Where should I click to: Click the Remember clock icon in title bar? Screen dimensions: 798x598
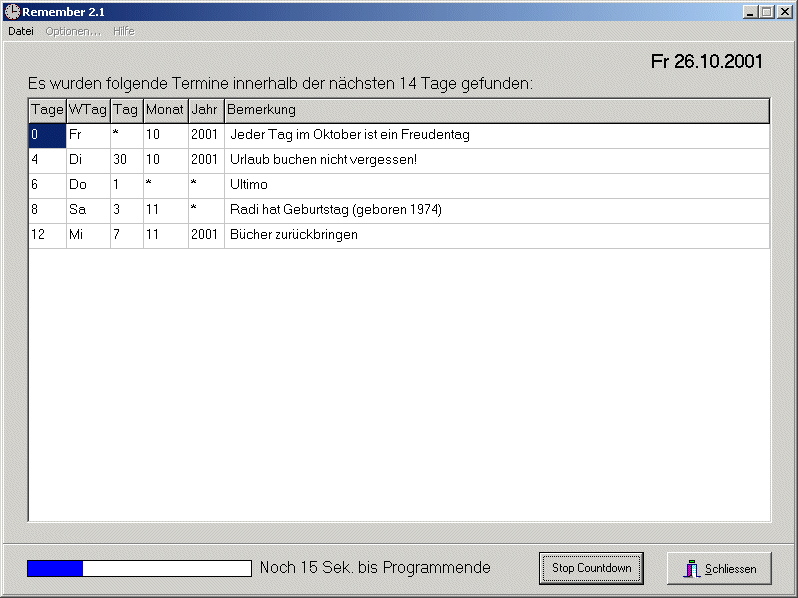coord(12,12)
